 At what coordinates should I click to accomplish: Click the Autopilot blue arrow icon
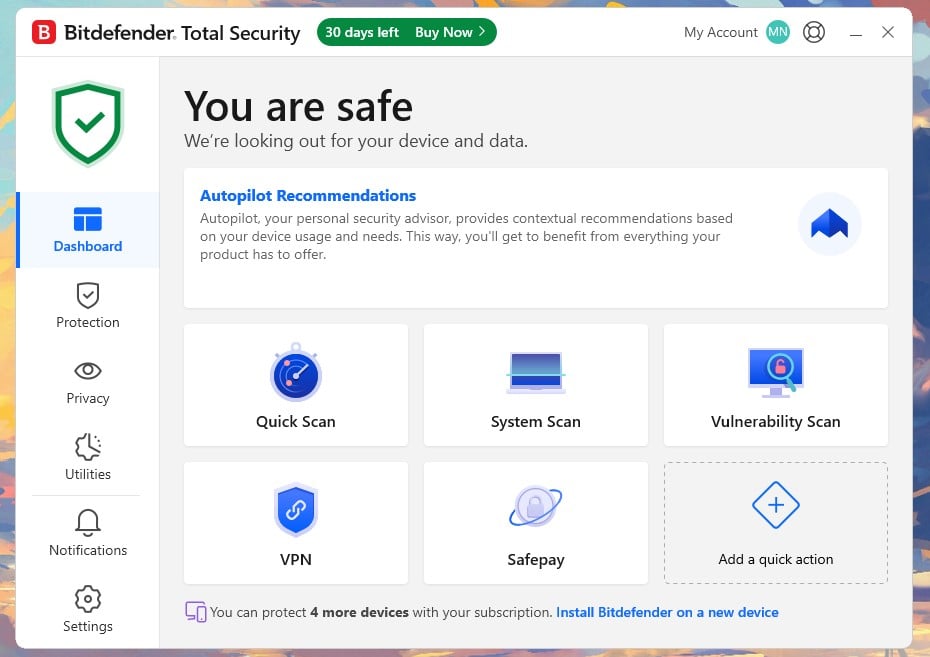coord(829,224)
